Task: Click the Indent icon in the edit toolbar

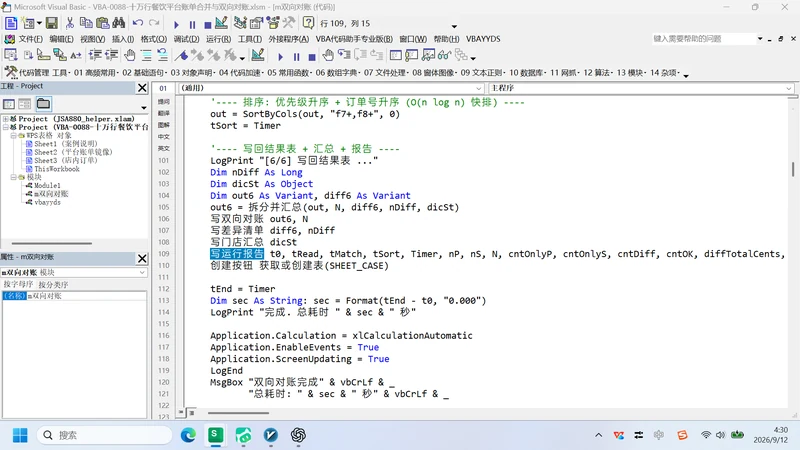Action: [x=95, y=55]
